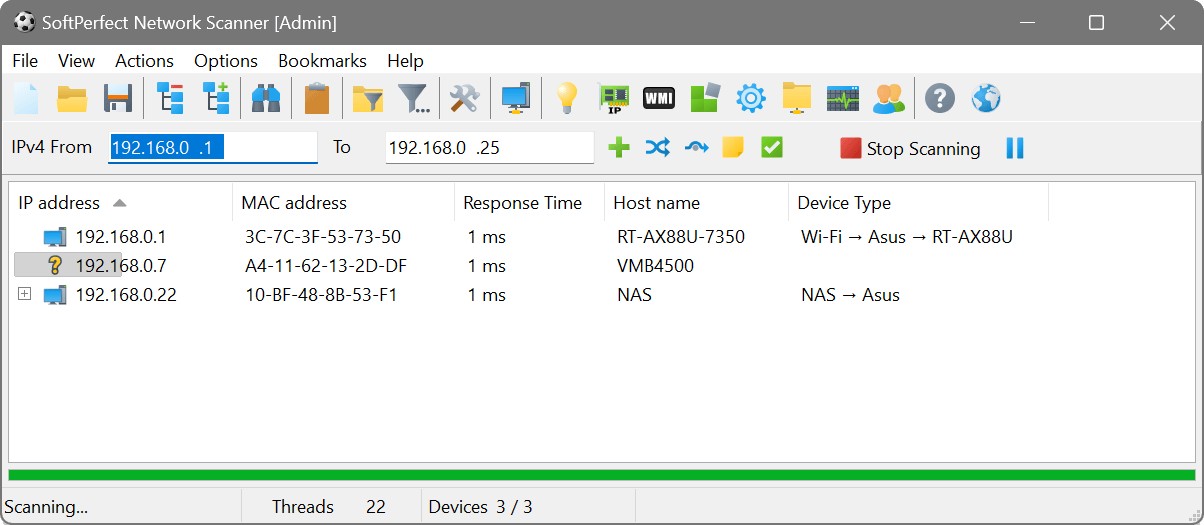Click host name NAS
Screen dimensions: 1204x525
pyautogui.click(x=634, y=295)
